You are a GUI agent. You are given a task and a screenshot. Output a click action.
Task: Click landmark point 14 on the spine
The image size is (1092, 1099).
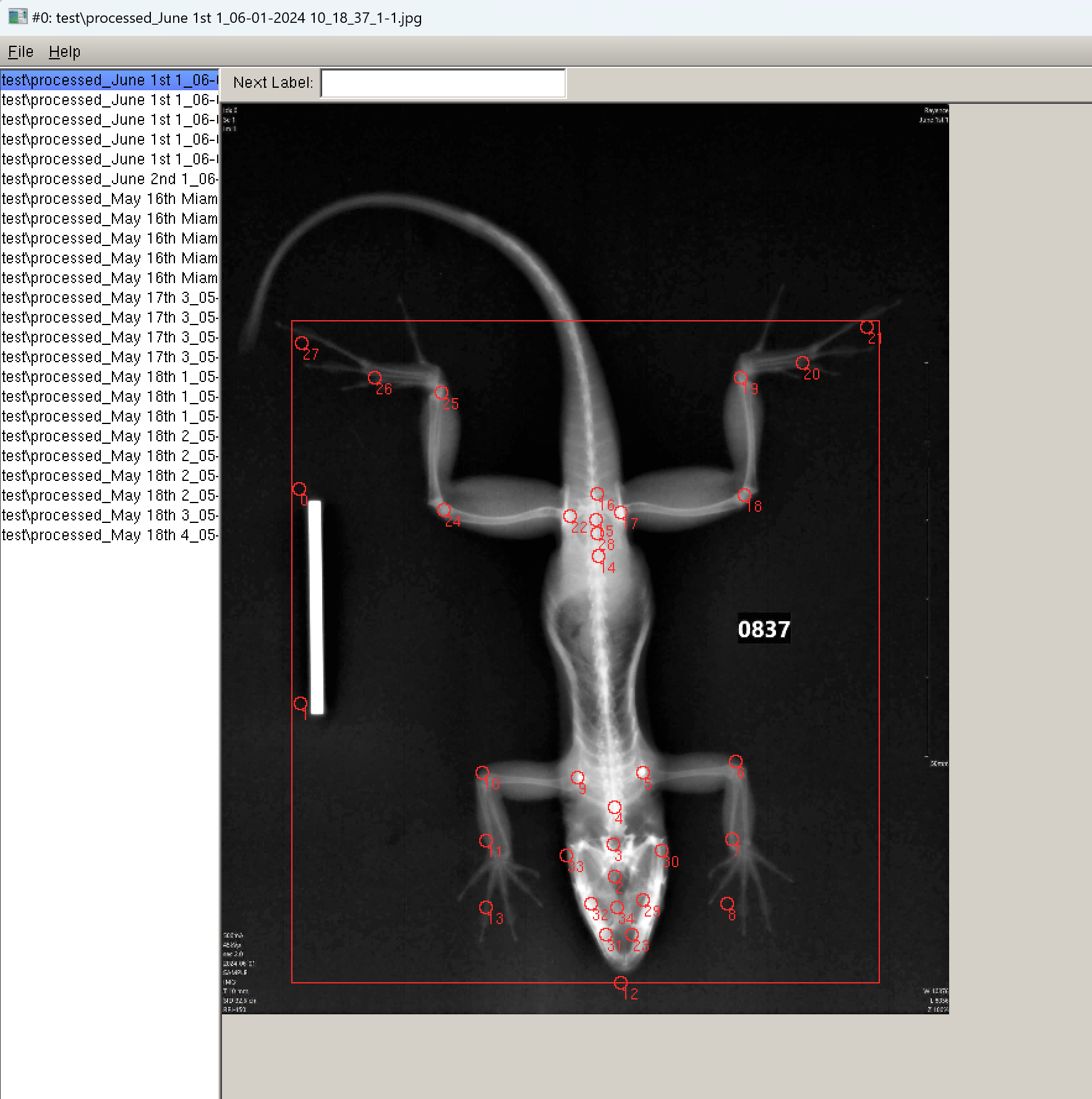(599, 556)
